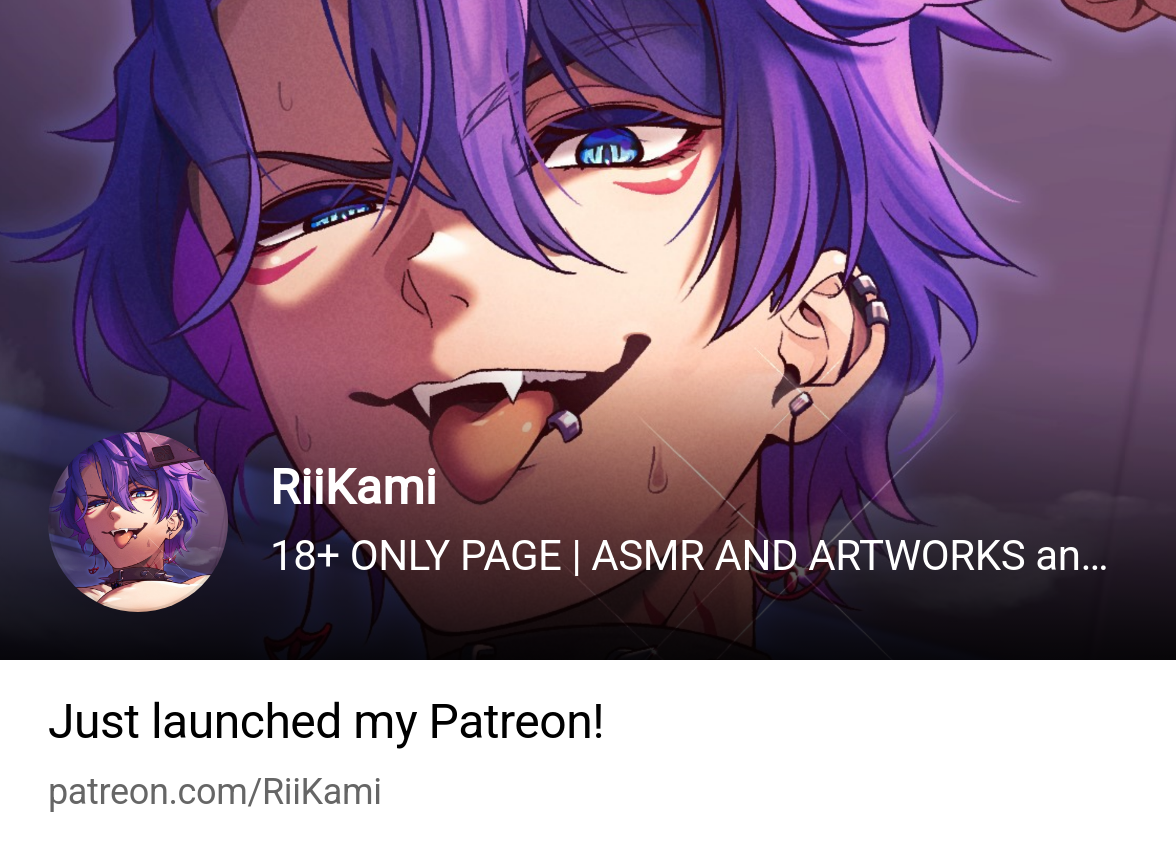Click the red mark under the open eye
This screenshot has height=852, width=1176.
click(x=663, y=176)
